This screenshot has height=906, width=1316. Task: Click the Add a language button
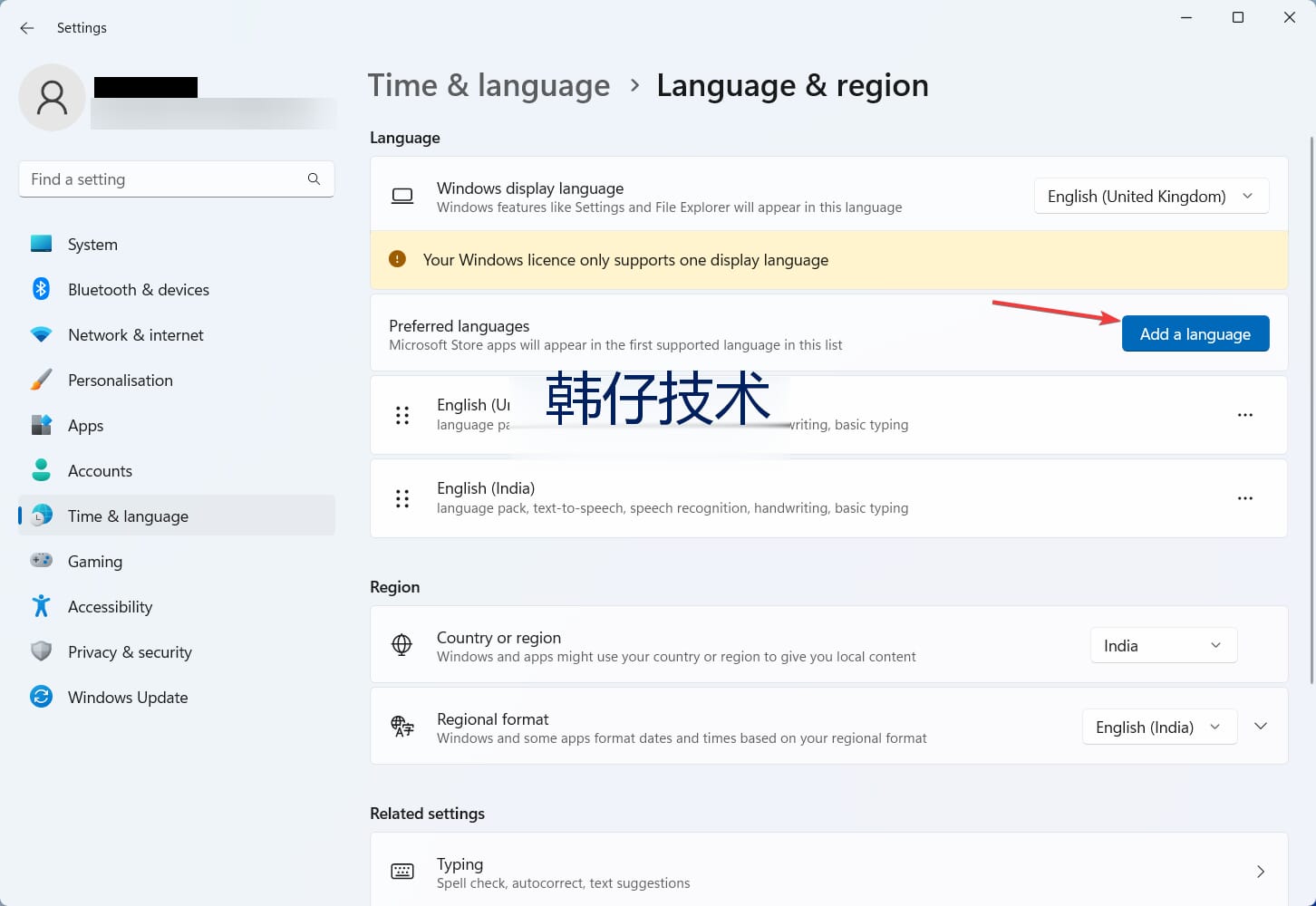coord(1195,333)
